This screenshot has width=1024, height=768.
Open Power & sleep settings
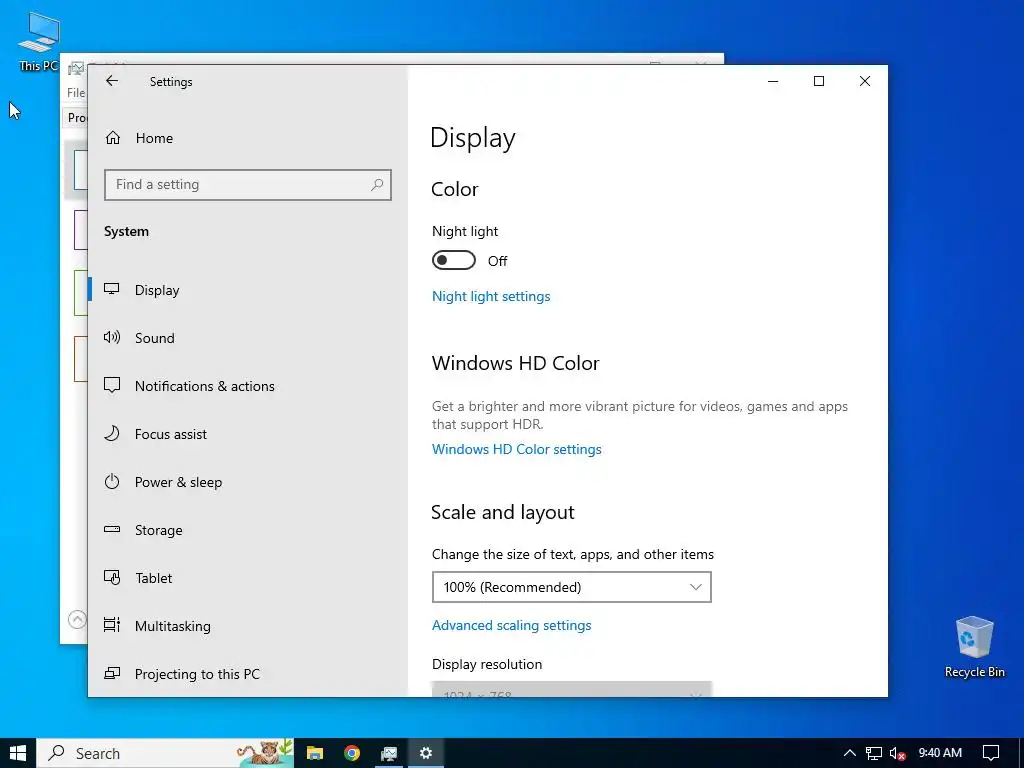coord(248,482)
